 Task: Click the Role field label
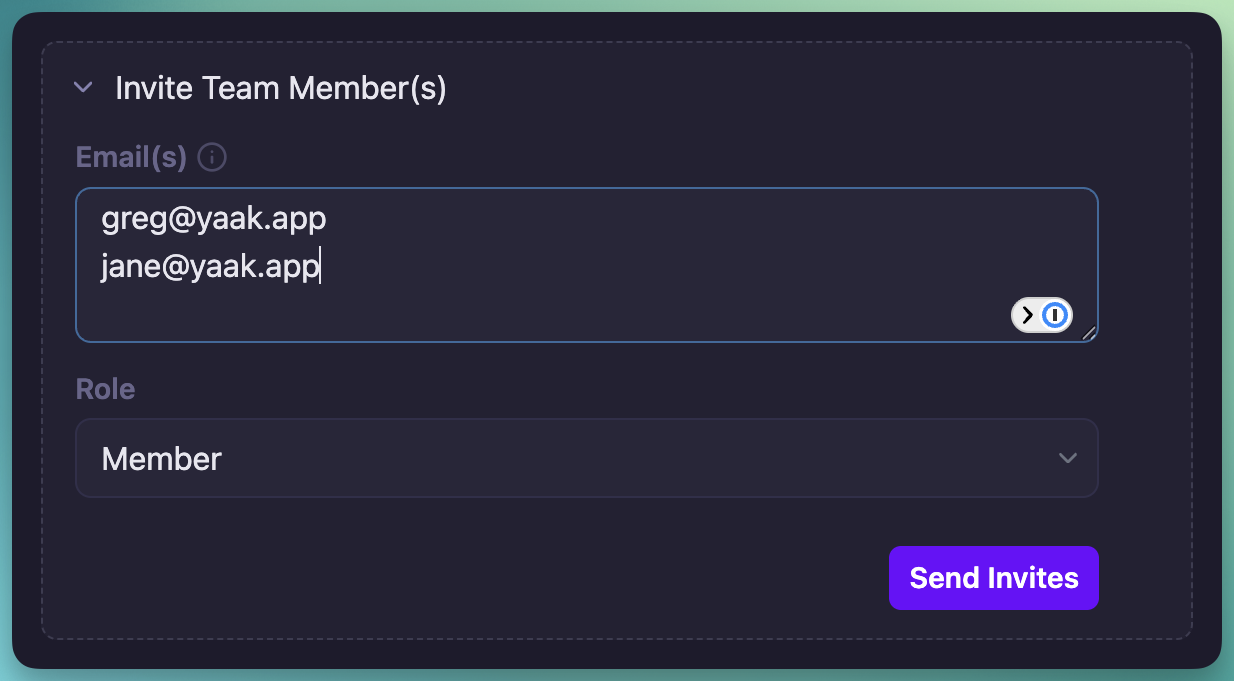105,389
